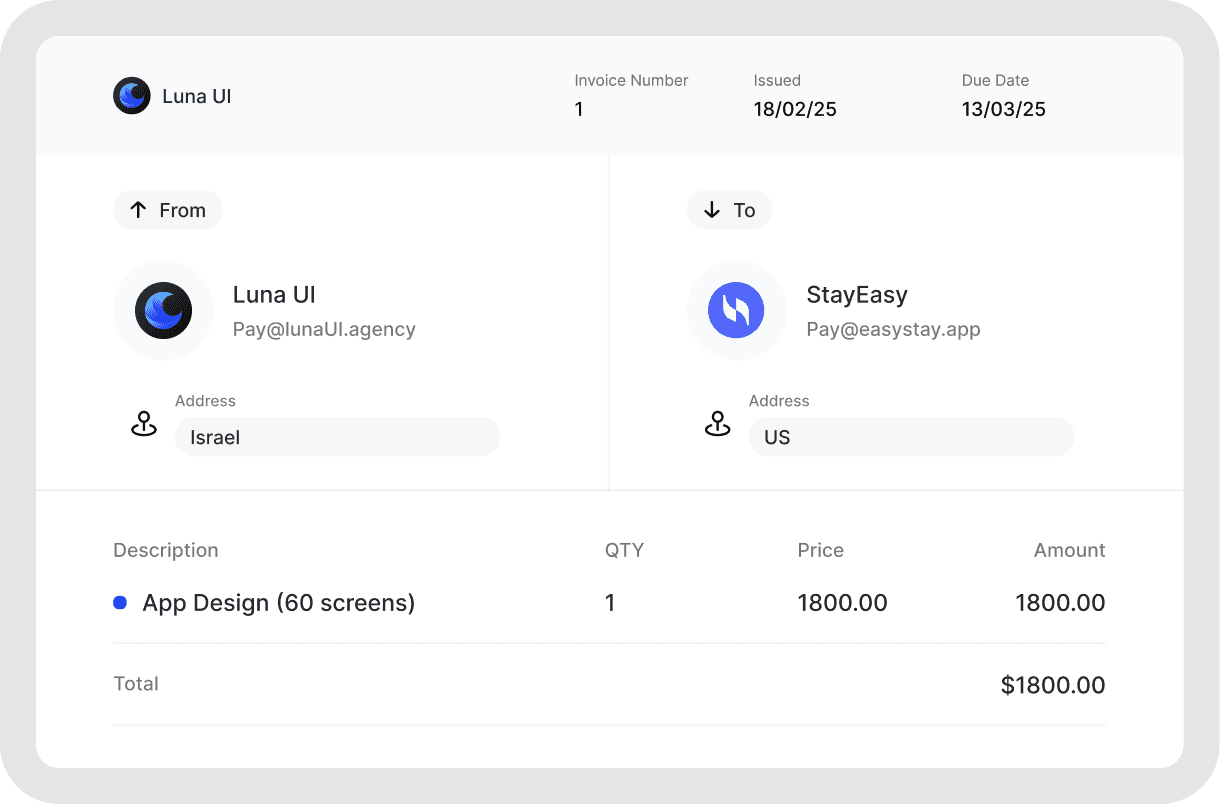Click the Description column header

point(165,550)
